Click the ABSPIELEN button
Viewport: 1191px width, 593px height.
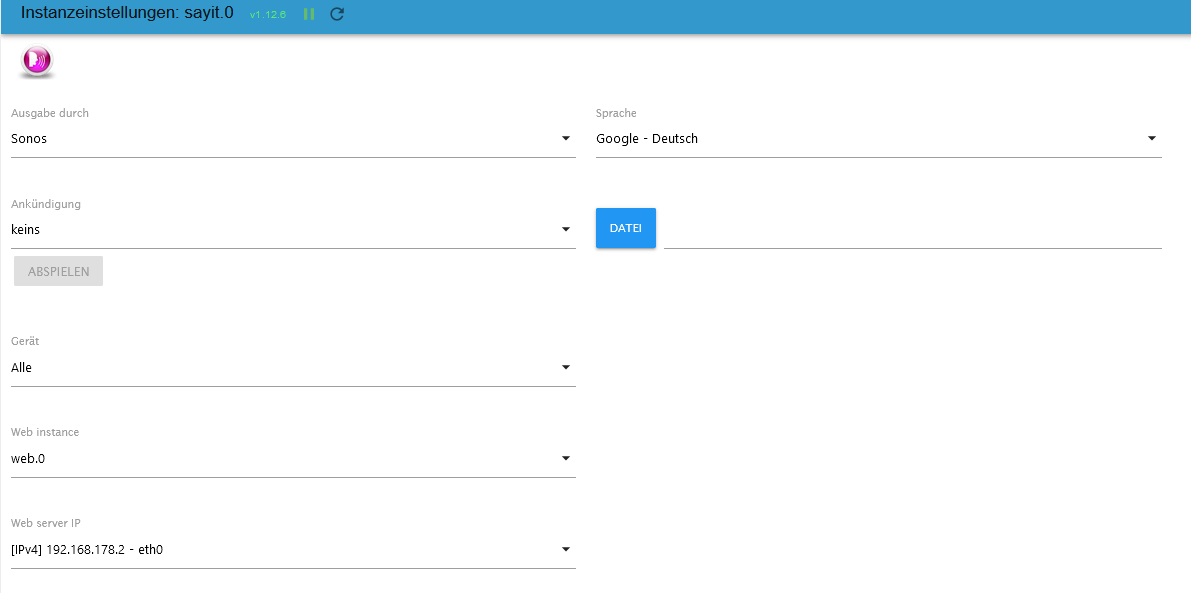pyautogui.click(x=58, y=271)
